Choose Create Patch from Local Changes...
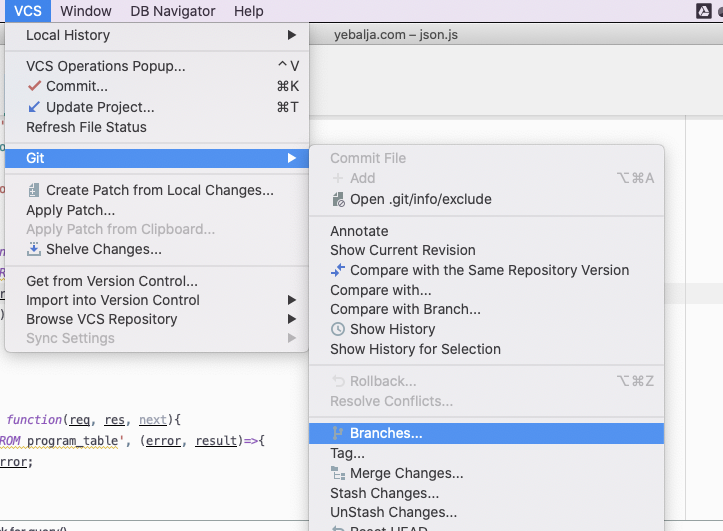Viewport: 723px width, 531px height. [x=157, y=190]
